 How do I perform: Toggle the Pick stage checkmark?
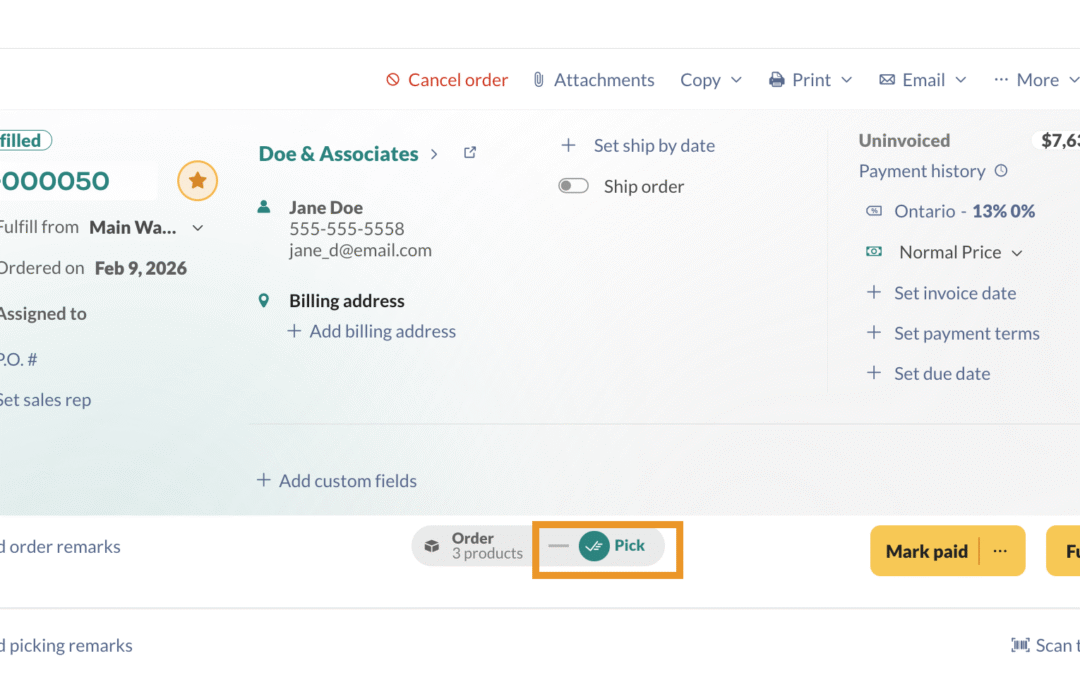(593, 546)
